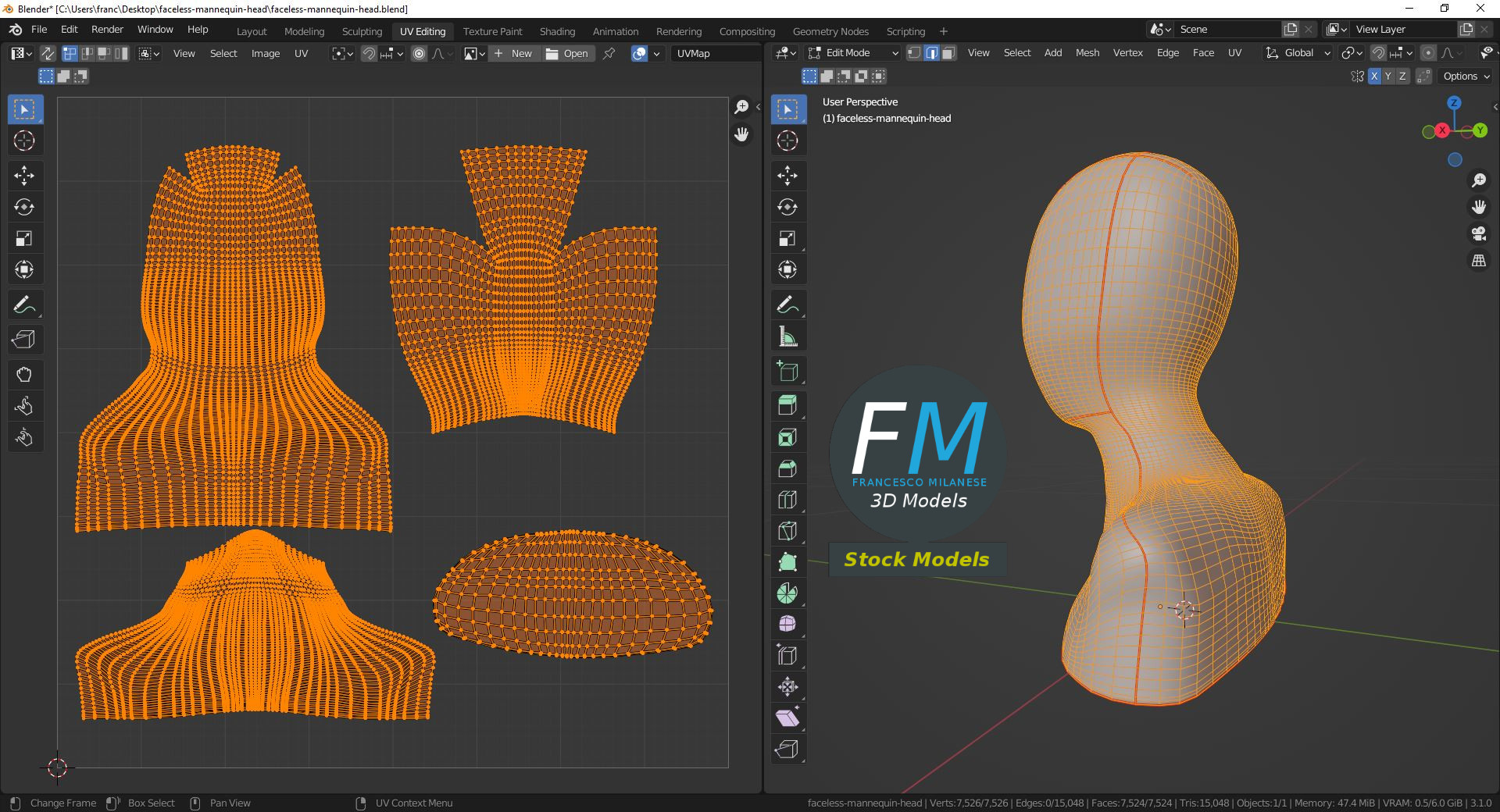Switch between perspective and orthographic view
The height and width of the screenshot is (812, 1500).
[x=1479, y=261]
